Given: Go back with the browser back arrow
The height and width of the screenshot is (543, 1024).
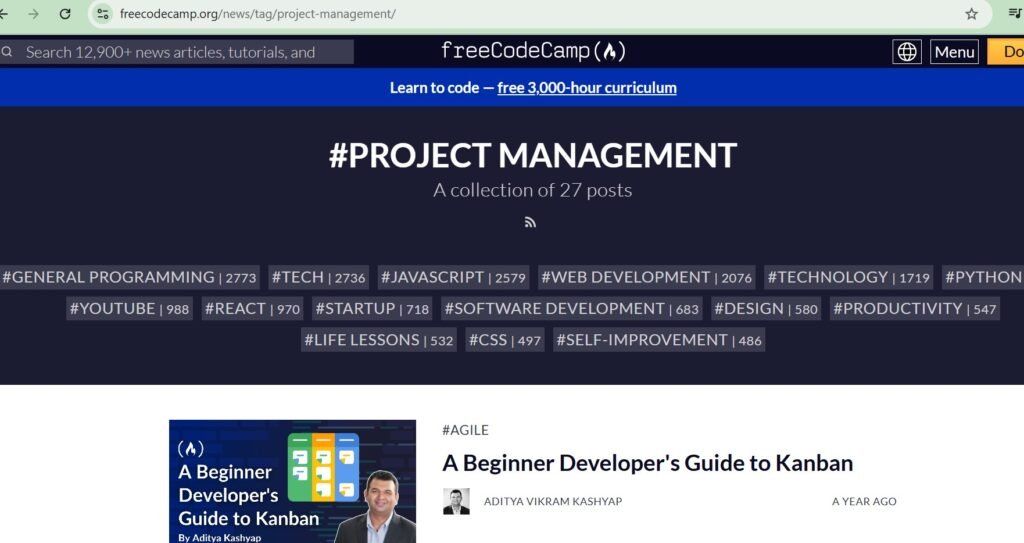Looking at the screenshot, I should [3, 14].
